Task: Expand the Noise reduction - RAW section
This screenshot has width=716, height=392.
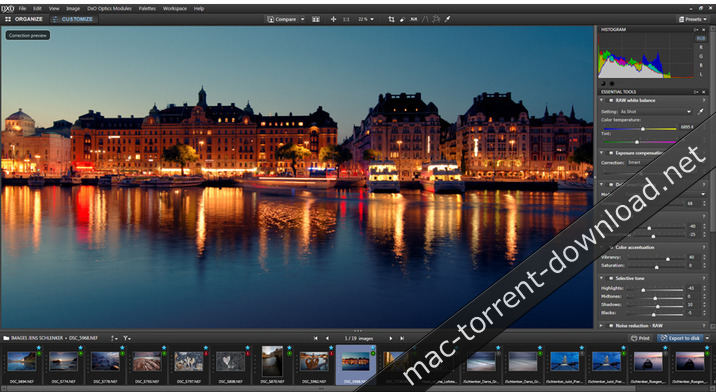Action: (602, 326)
